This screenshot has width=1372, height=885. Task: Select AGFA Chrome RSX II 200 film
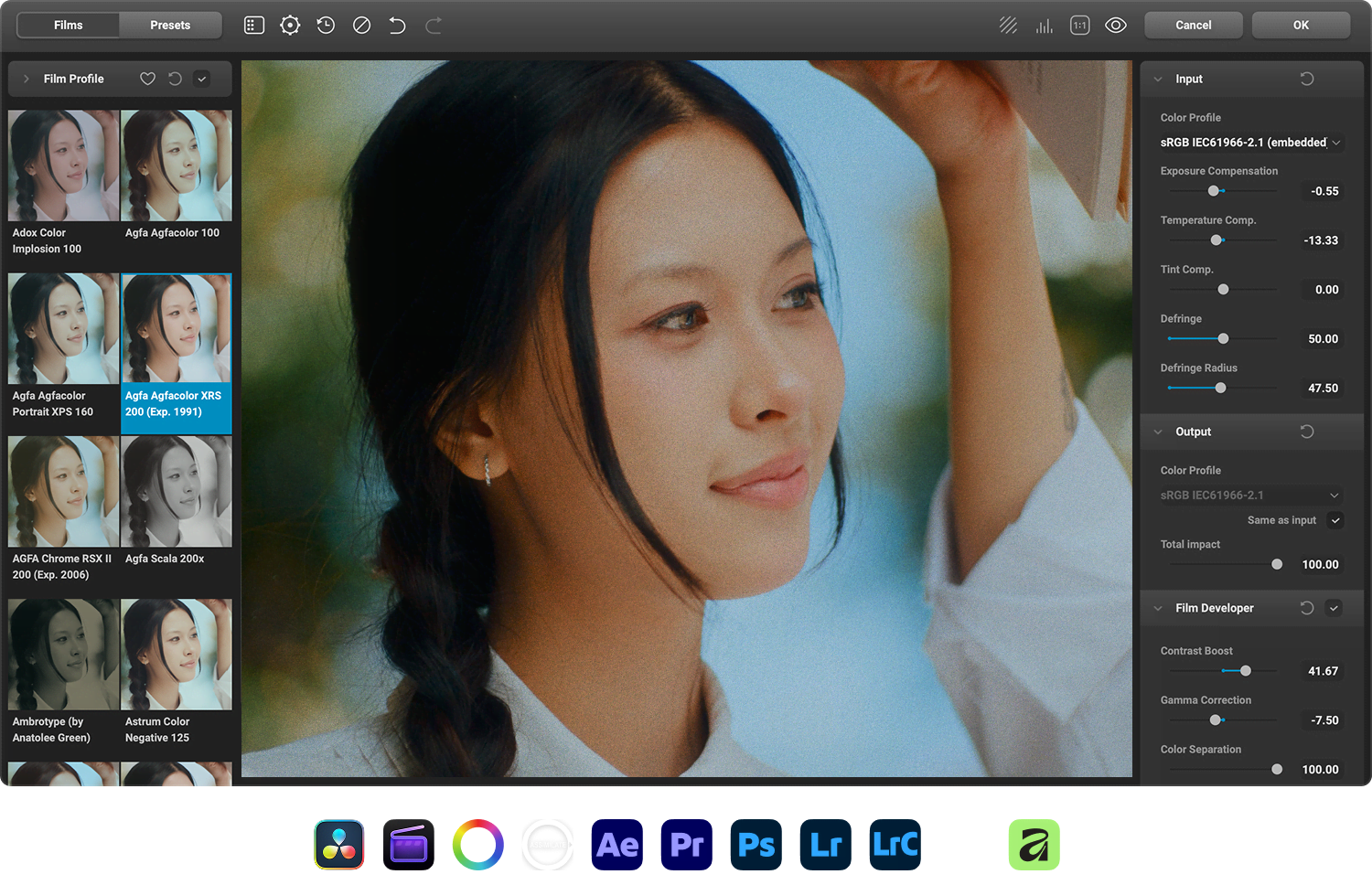[63, 510]
